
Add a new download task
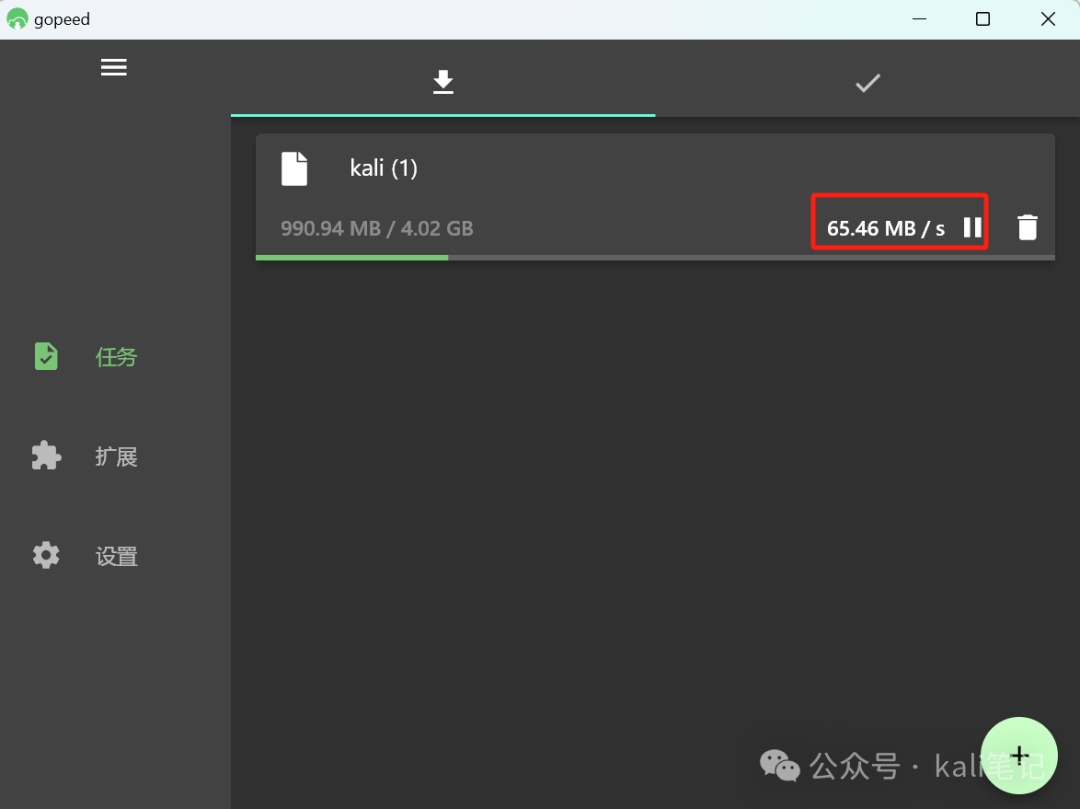coord(1019,755)
